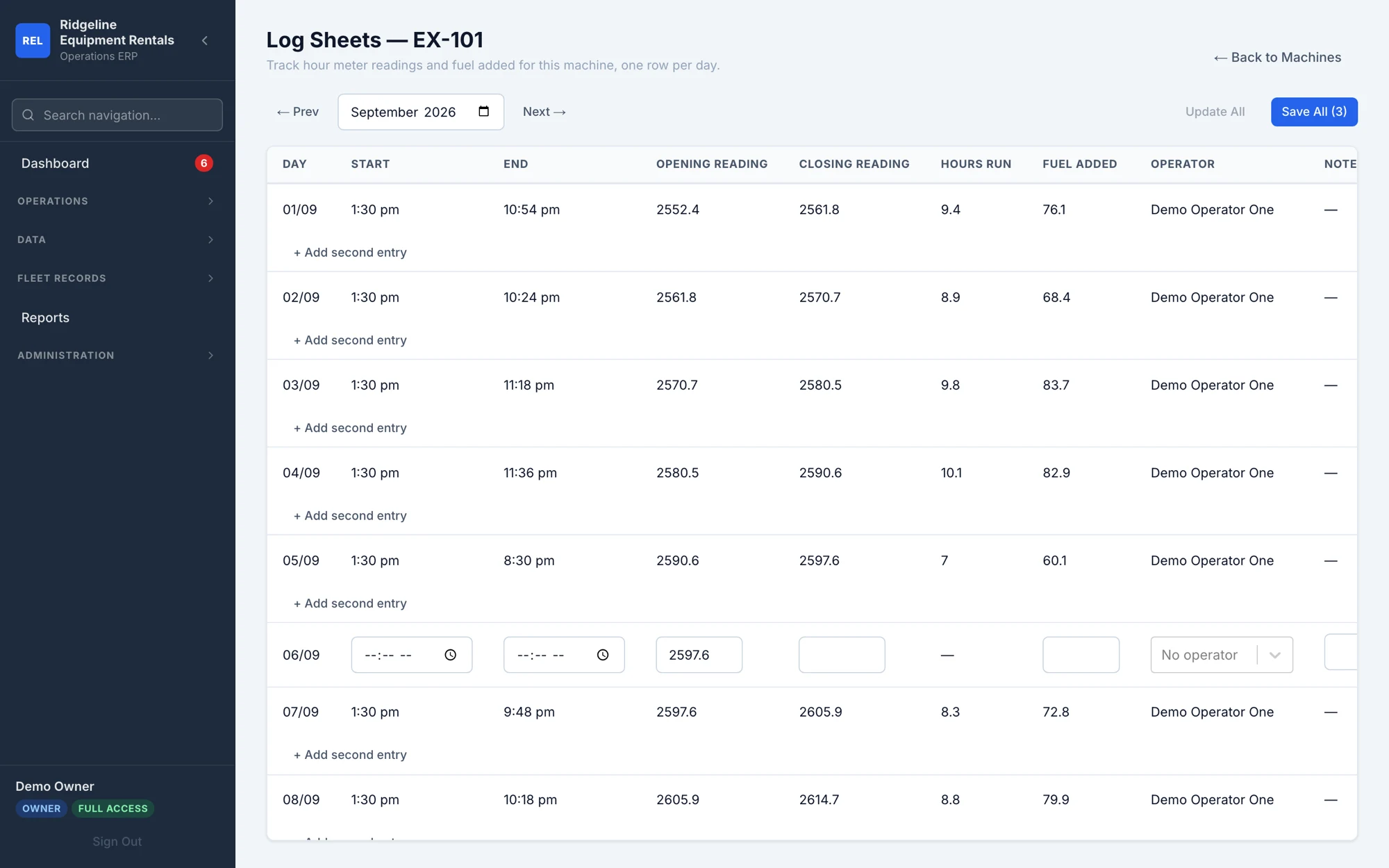Click hours run 9.8 for 03/09
Screen dimensions: 1389x868
(950, 385)
